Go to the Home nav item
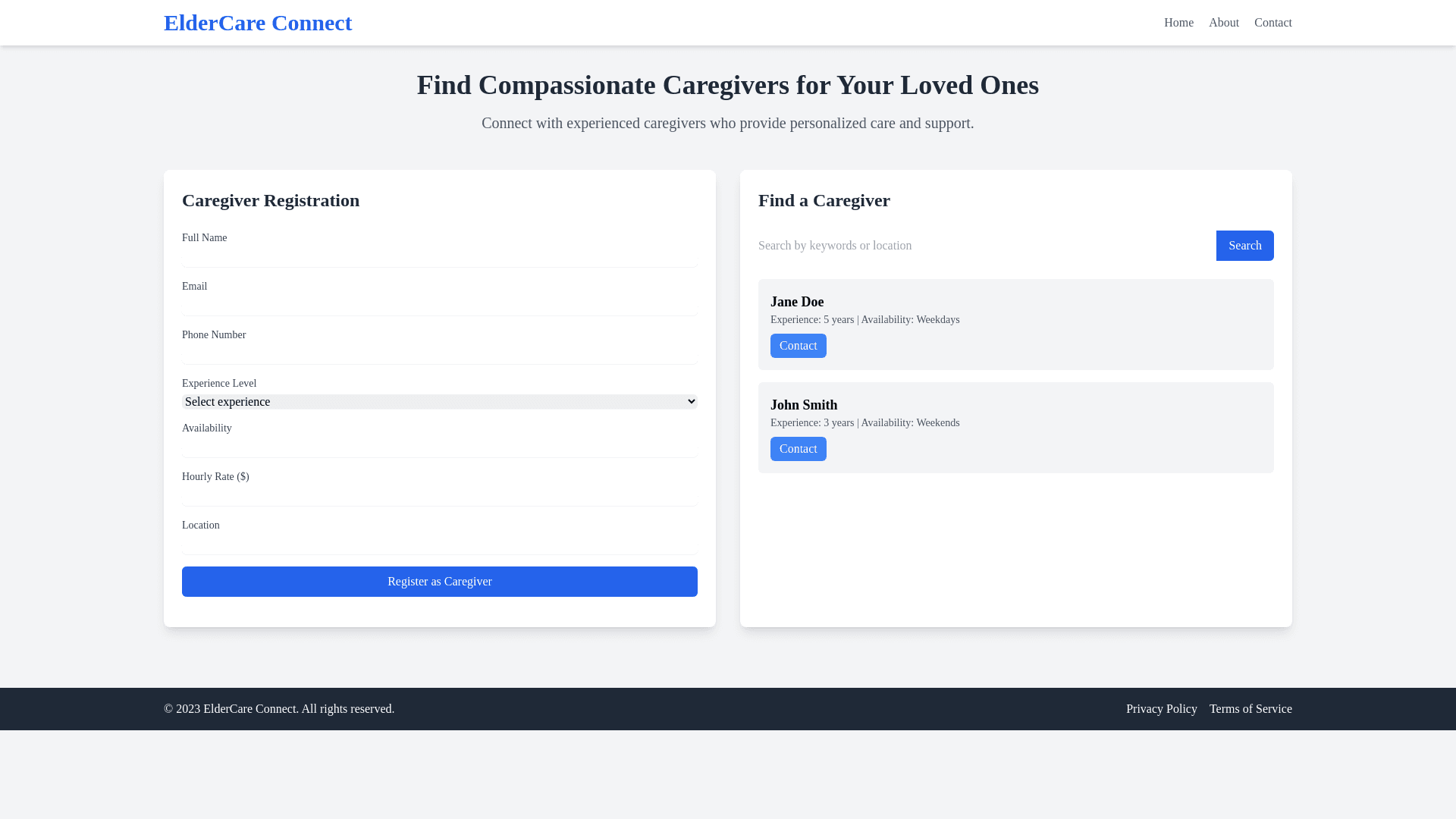This screenshot has height=819, width=1456. pyautogui.click(x=1178, y=23)
